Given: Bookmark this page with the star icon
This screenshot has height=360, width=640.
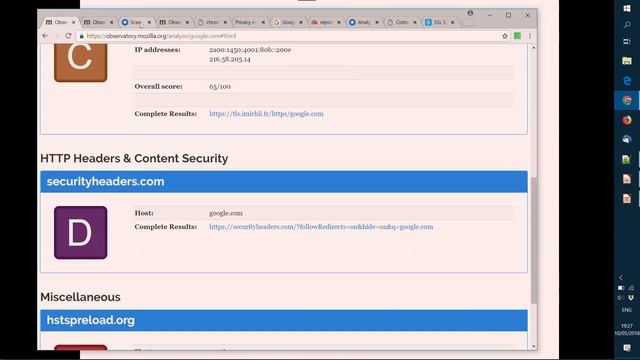Looking at the screenshot, I should (x=505, y=36).
